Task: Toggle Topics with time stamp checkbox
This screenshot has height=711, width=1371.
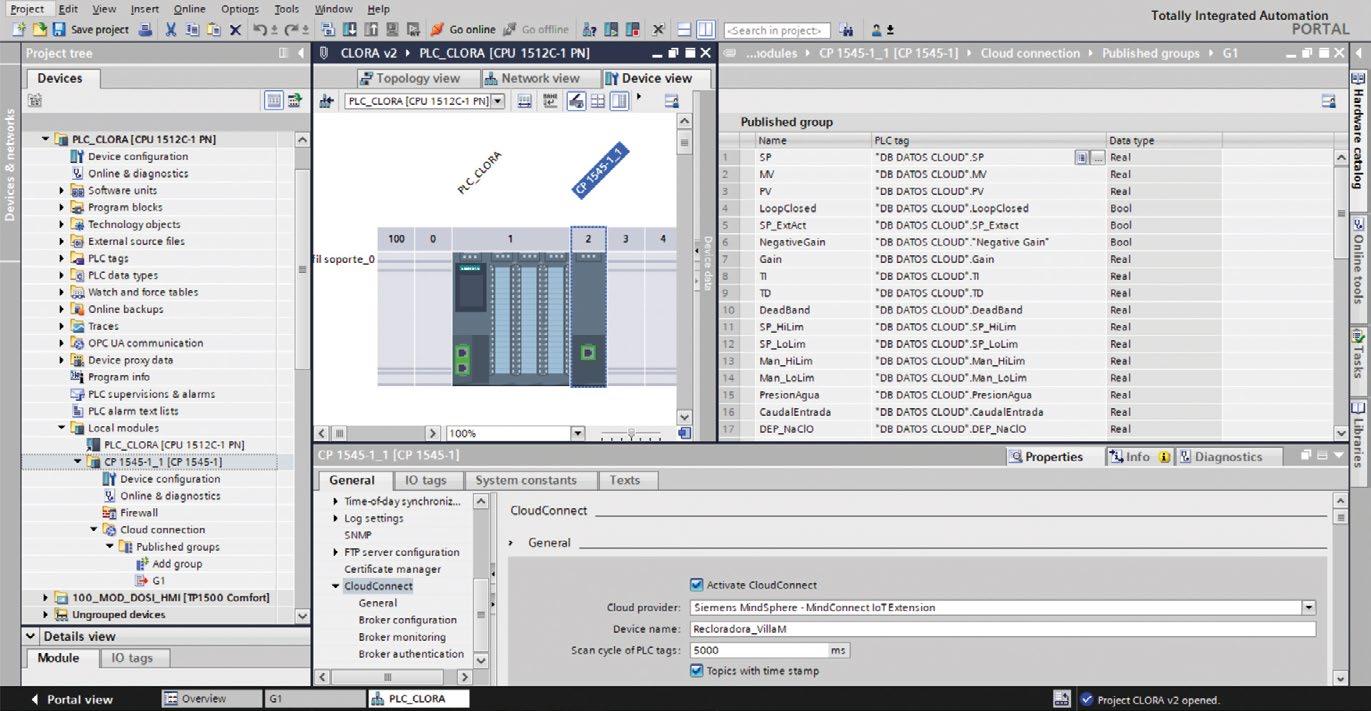Action: (x=697, y=671)
